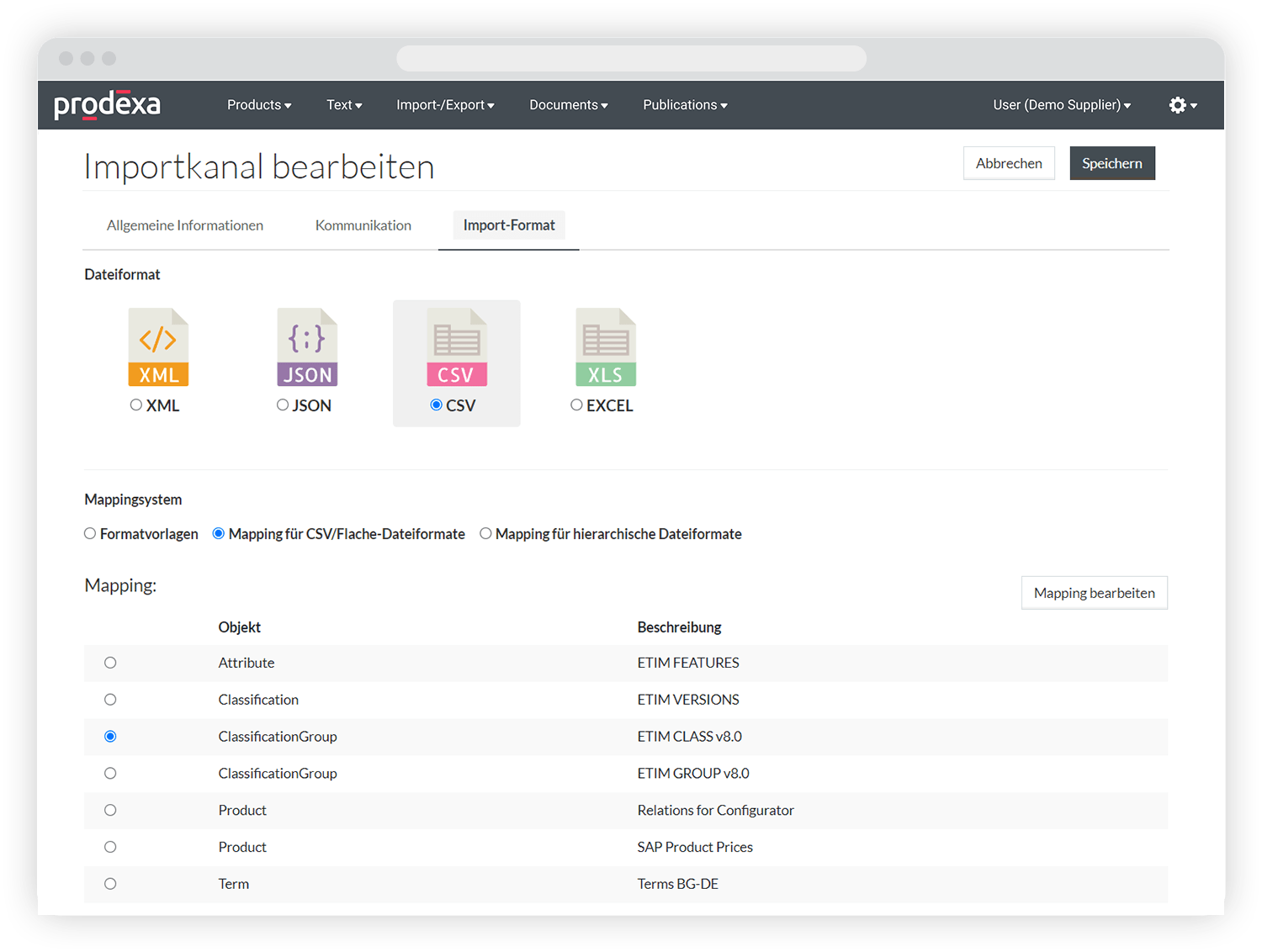This screenshot has height=952, width=1262.
Task: Click the JSON file format icon
Action: (307, 347)
